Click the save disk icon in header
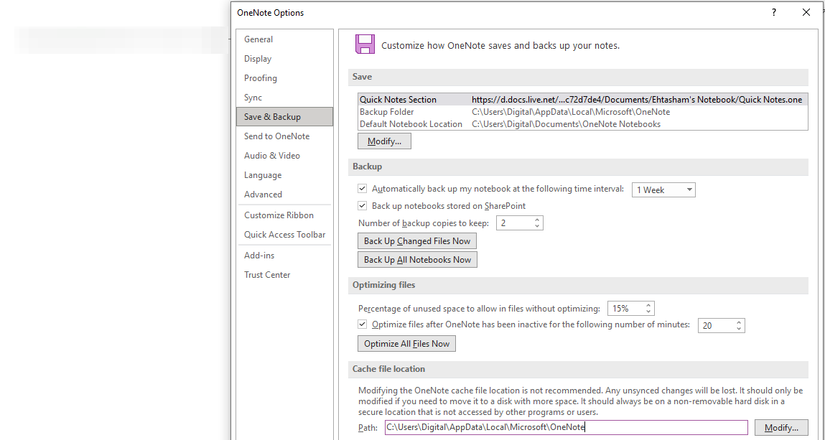The width and height of the screenshot is (825, 440). click(x=365, y=44)
